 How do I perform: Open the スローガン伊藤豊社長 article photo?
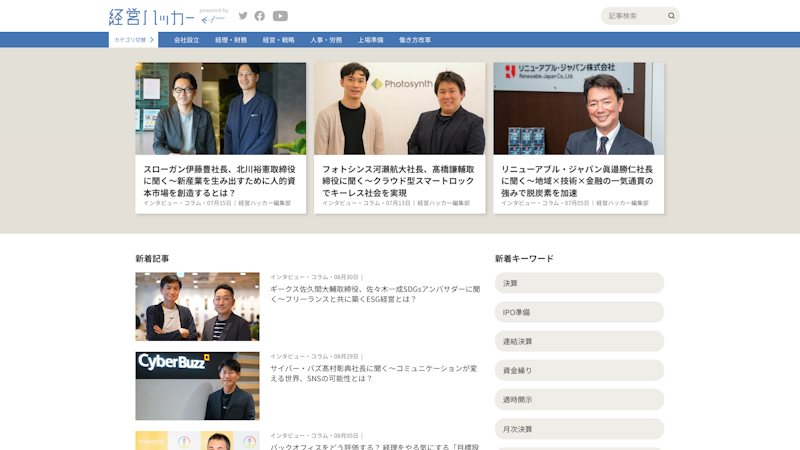click(x=220, y=109)
